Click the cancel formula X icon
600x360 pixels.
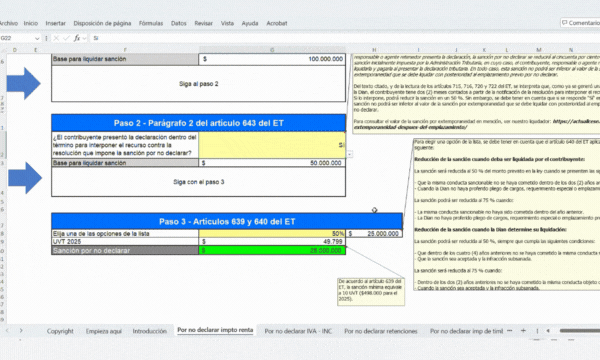pos(56,38)
